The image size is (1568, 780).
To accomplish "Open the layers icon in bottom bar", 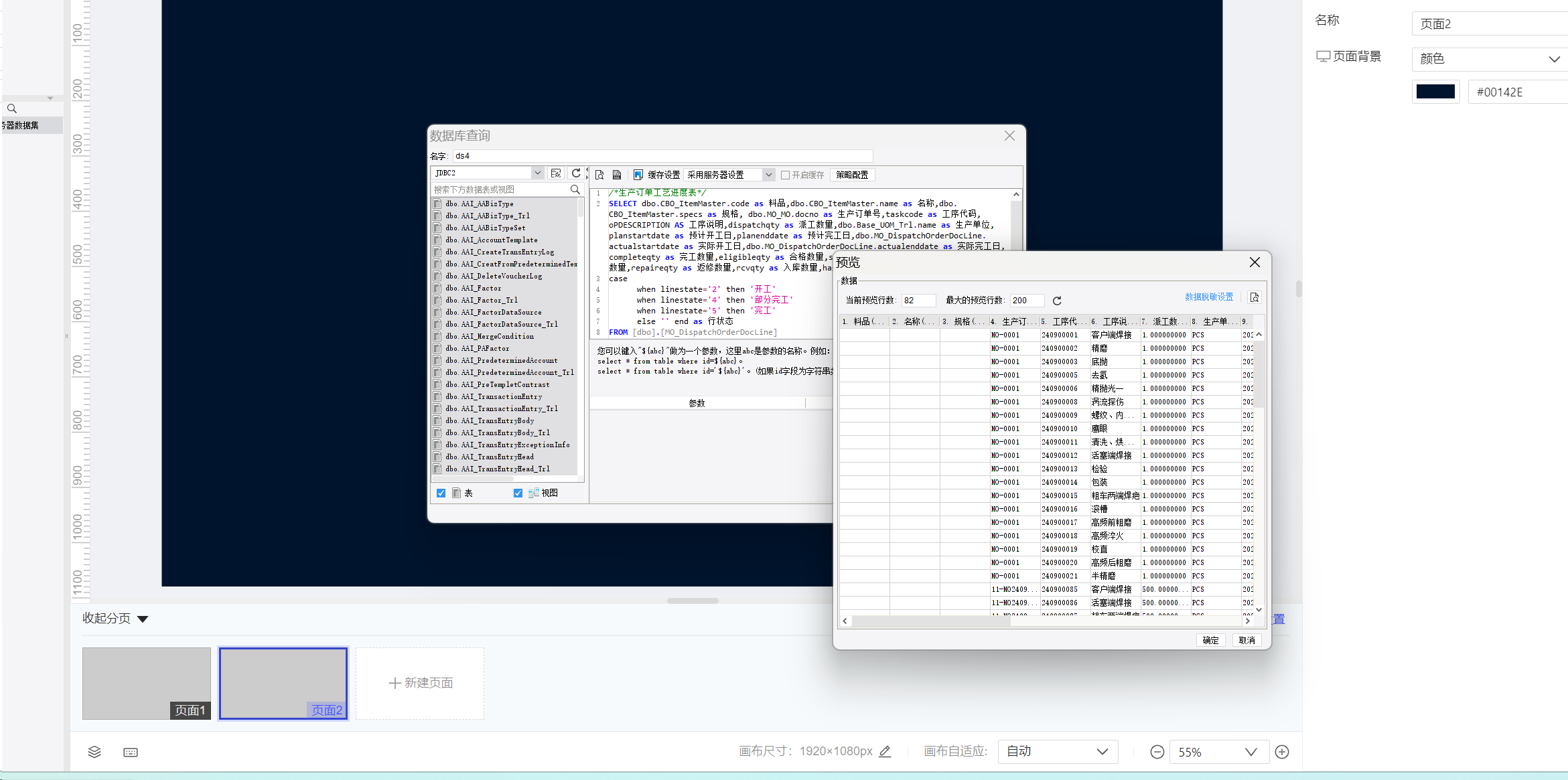I will (x=94, y=752).
